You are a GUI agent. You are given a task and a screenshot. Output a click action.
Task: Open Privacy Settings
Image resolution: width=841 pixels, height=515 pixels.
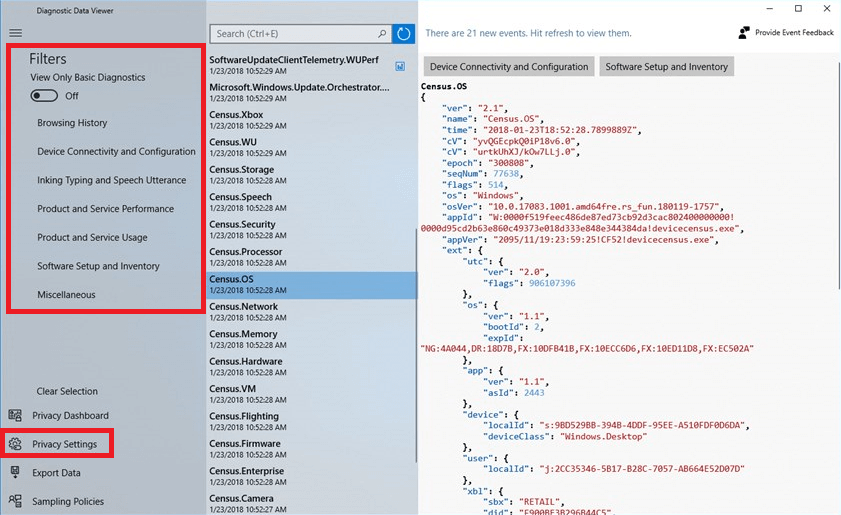(64, 444)
